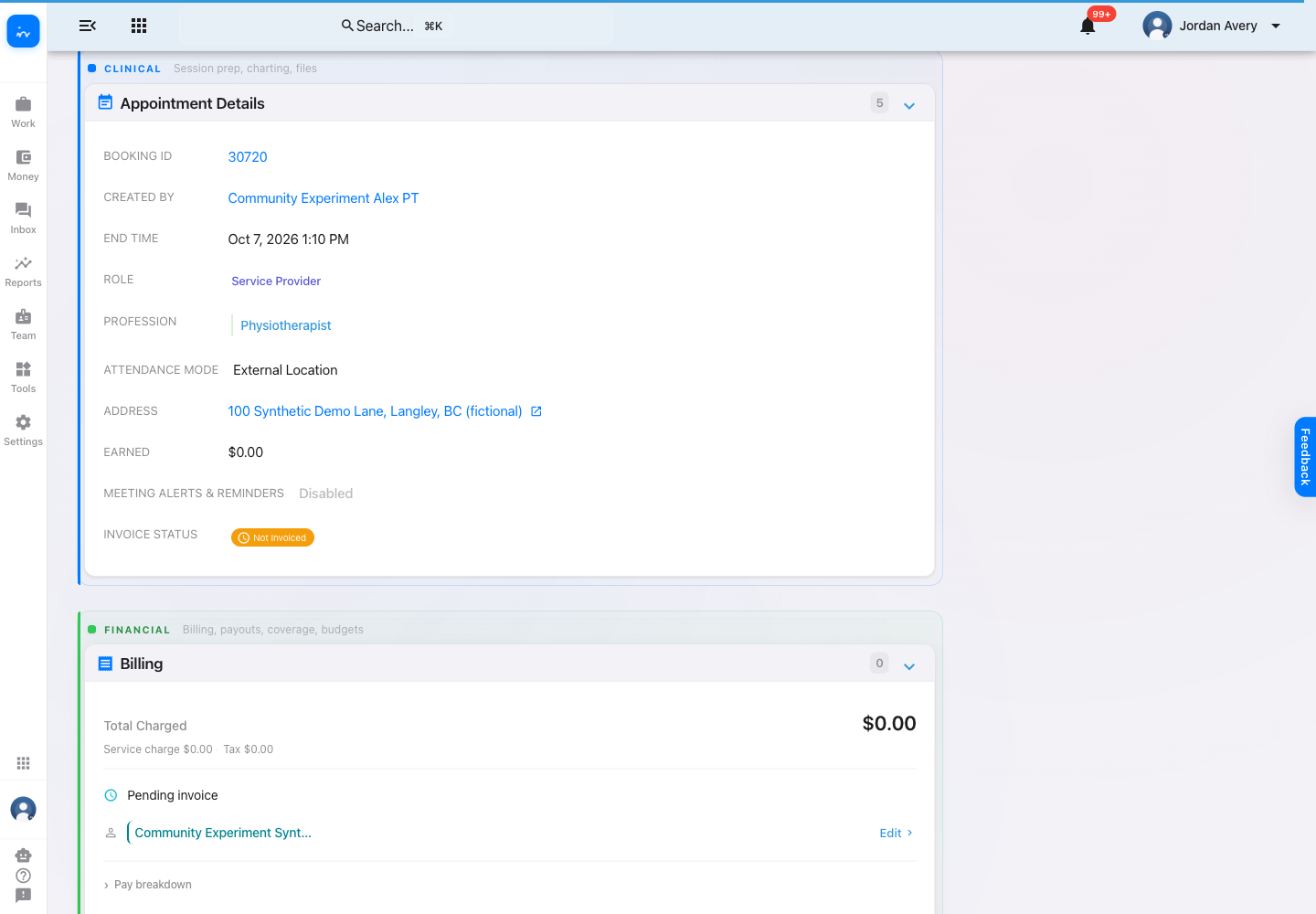
Task: Open the address external link icon
Action: (x=536, y=411)
